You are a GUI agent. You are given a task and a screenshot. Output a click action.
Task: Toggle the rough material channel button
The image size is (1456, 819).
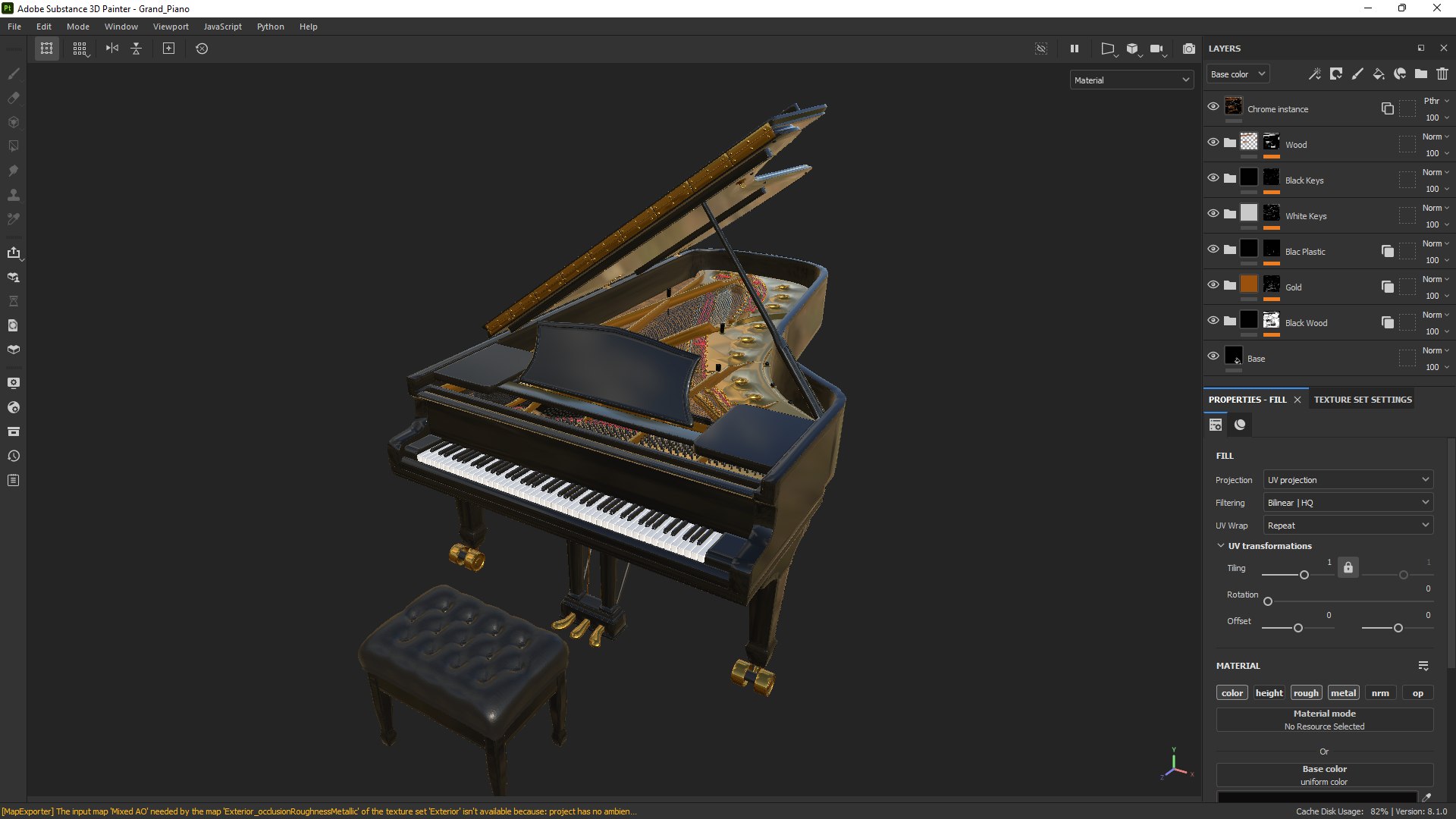coord(1306,693)
